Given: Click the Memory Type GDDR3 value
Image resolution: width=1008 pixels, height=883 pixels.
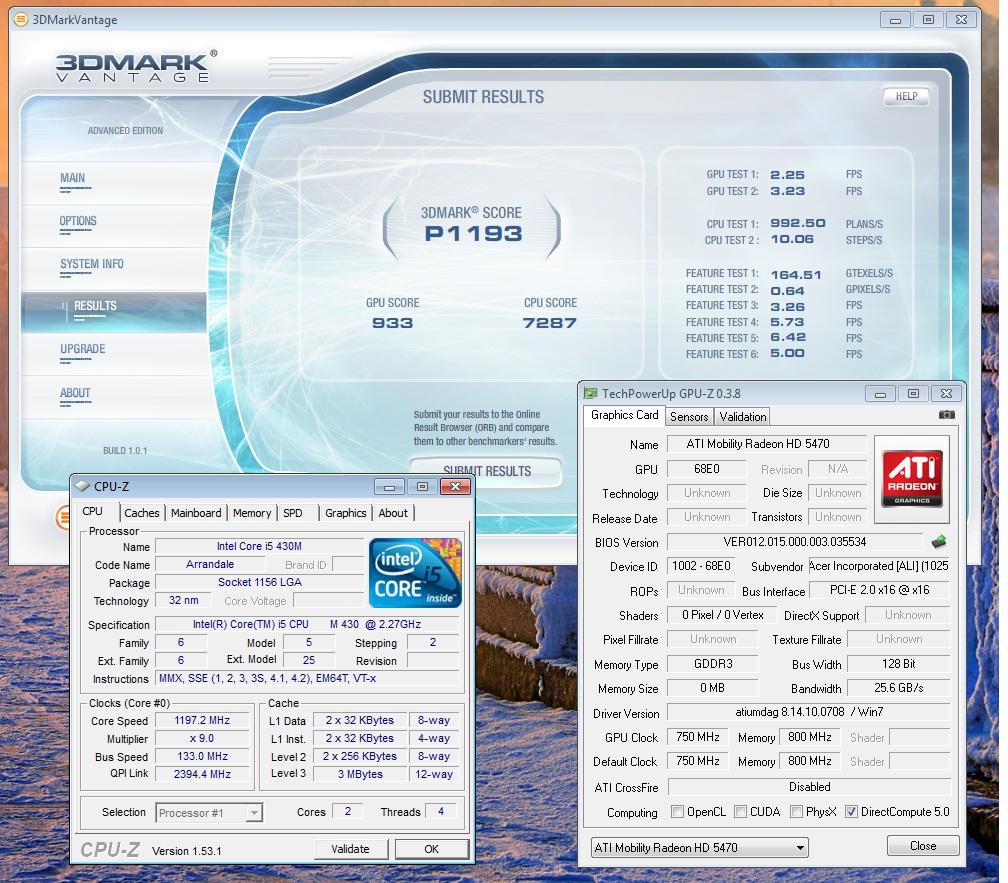Looking at the screenshot, I should pyautogui.click(x=712, y=664).
